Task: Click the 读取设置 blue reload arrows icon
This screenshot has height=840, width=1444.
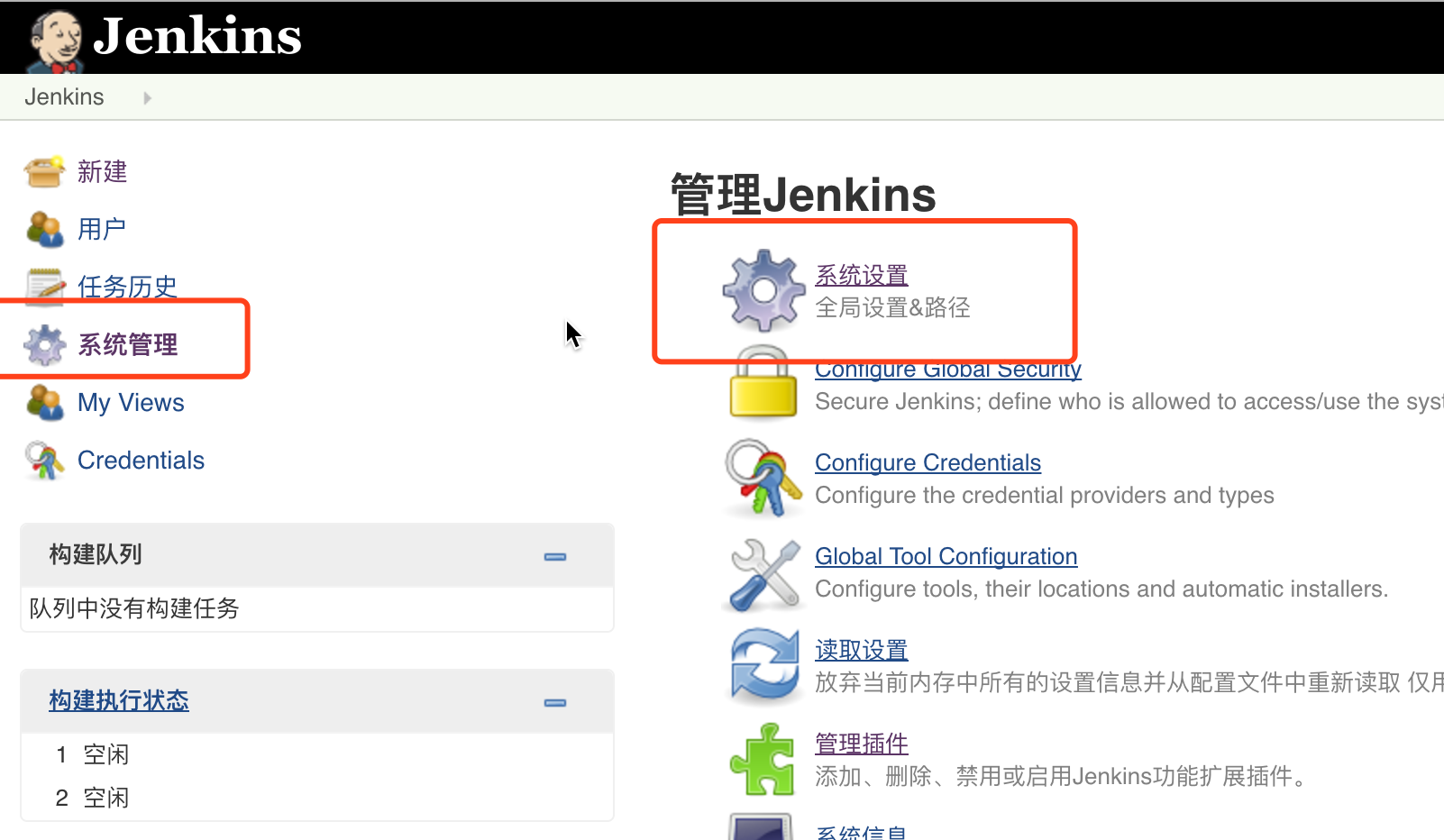Action: pos(763,666)
